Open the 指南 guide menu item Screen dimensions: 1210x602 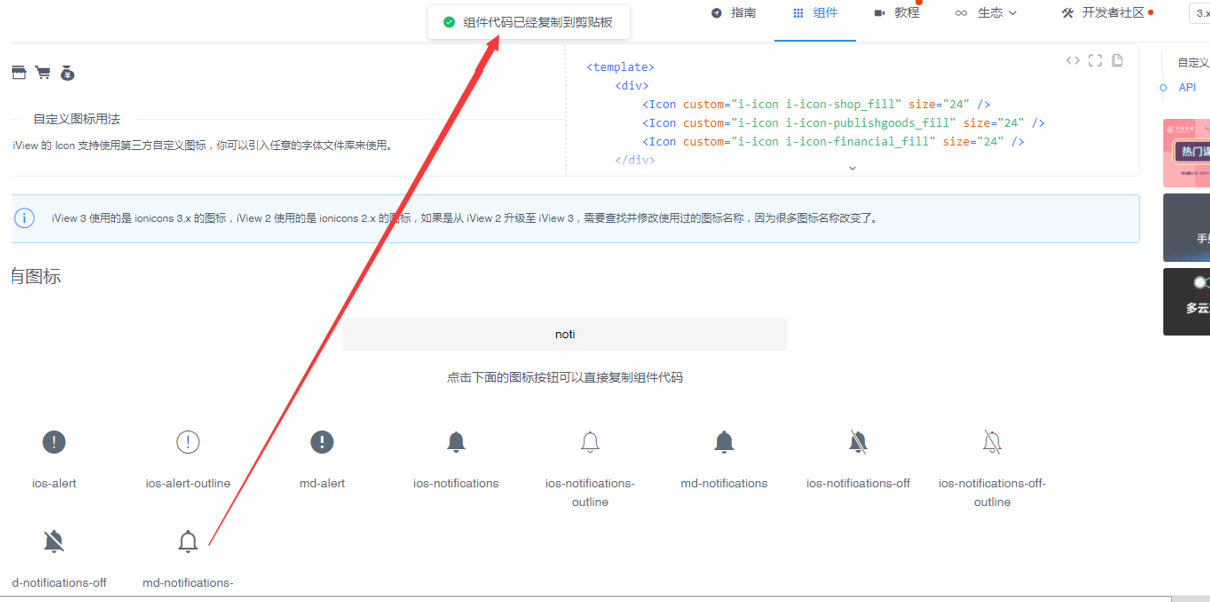733,13
